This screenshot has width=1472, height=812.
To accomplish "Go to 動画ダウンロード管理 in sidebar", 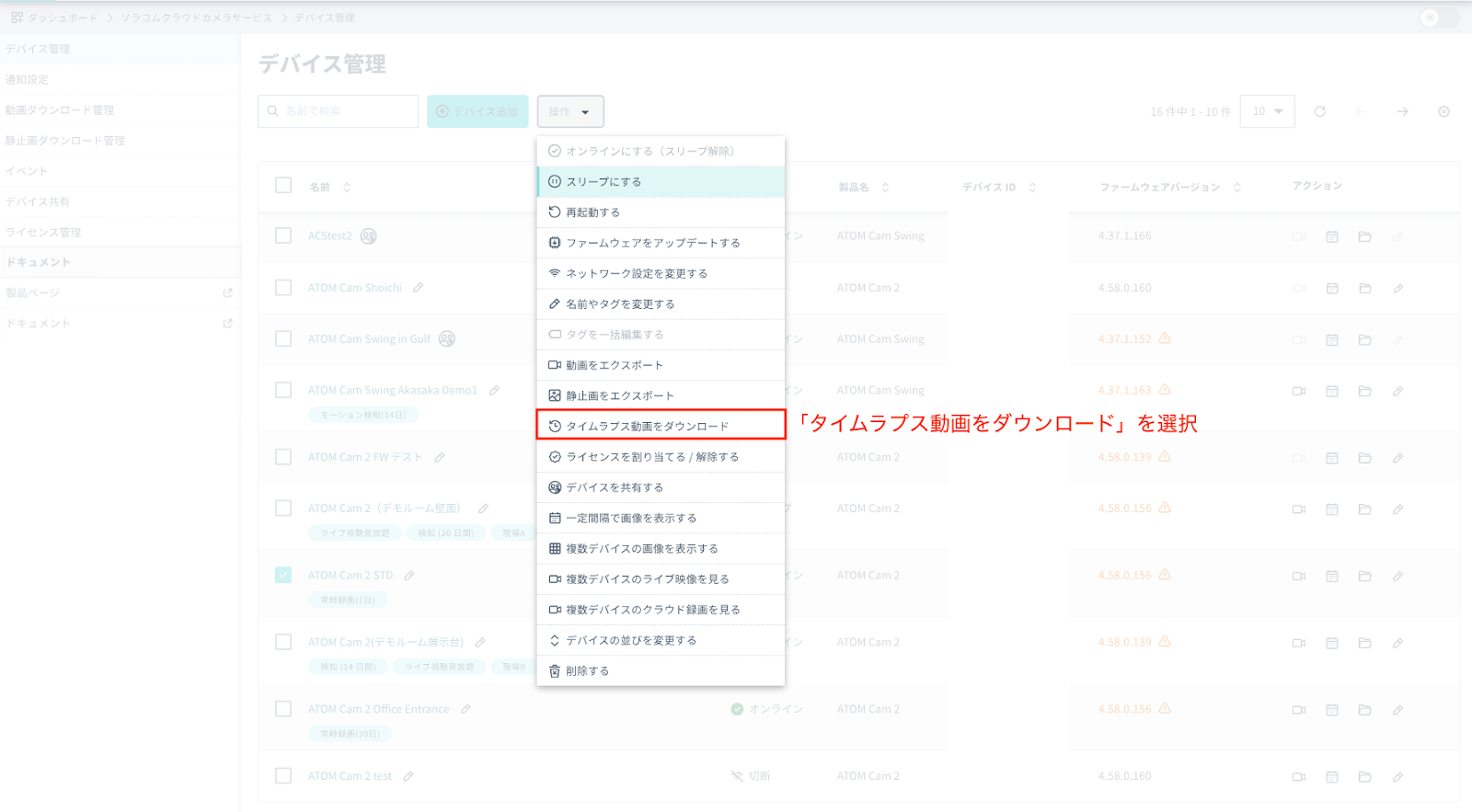I will tap(120, 110).
